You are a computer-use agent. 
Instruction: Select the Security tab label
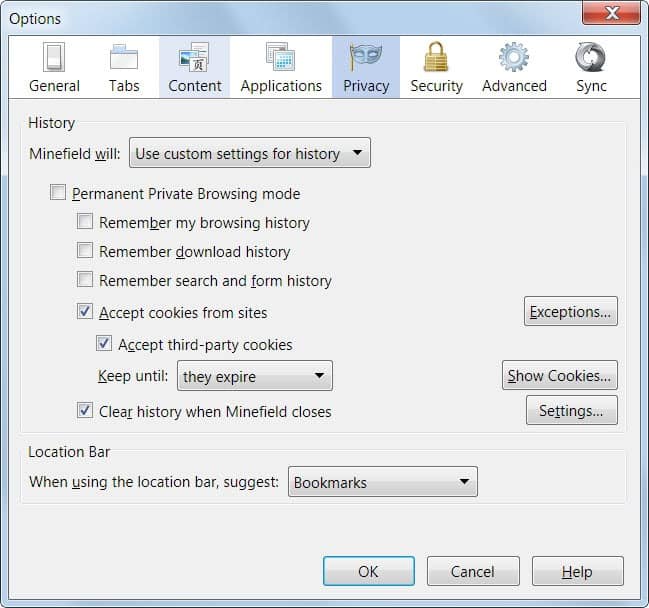(x=436, y=86)
